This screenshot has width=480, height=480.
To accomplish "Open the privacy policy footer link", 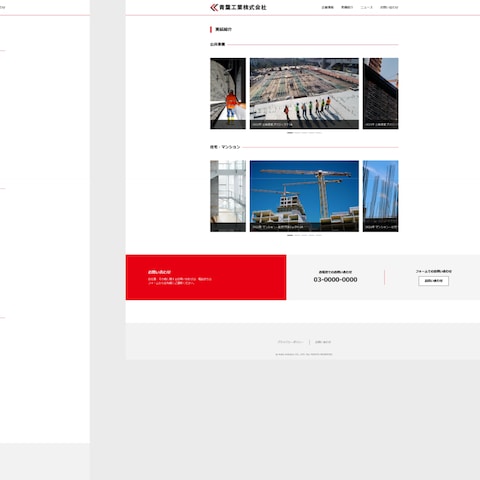I will tap(290, 342).
